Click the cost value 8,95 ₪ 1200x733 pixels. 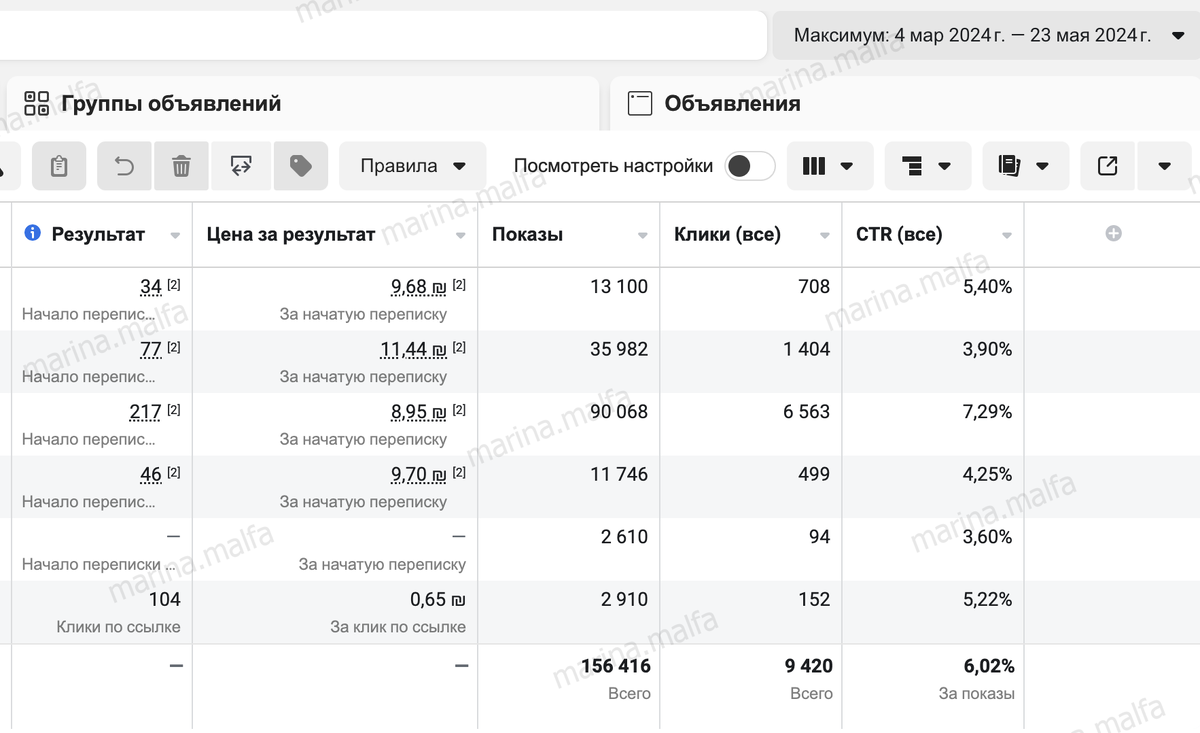419,412
